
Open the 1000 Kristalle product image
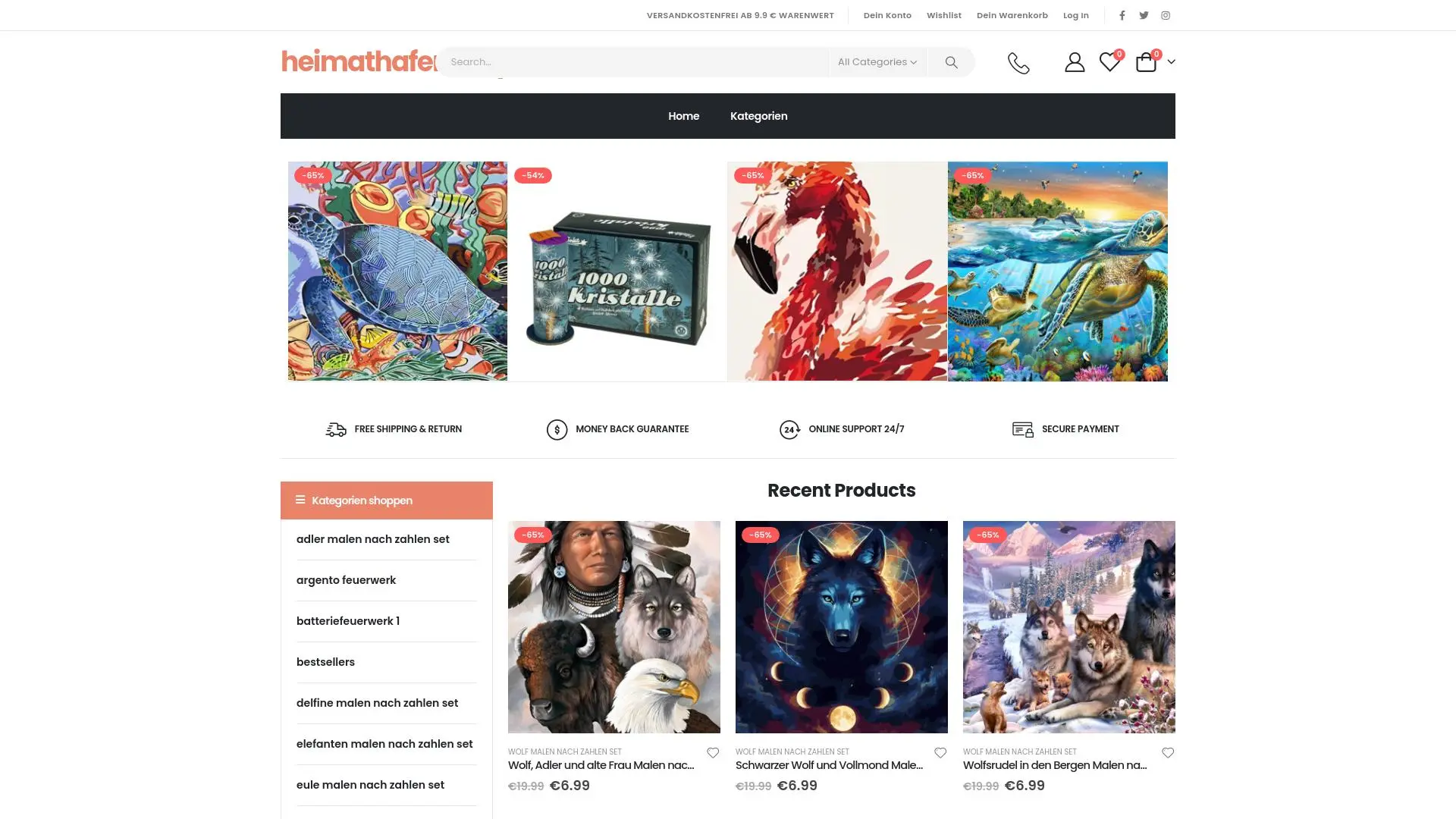point(617,271)
